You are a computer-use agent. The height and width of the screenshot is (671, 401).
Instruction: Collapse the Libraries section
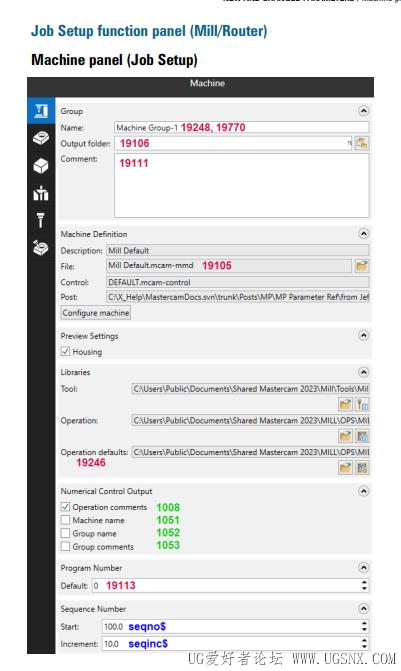(x=363, y=372)
